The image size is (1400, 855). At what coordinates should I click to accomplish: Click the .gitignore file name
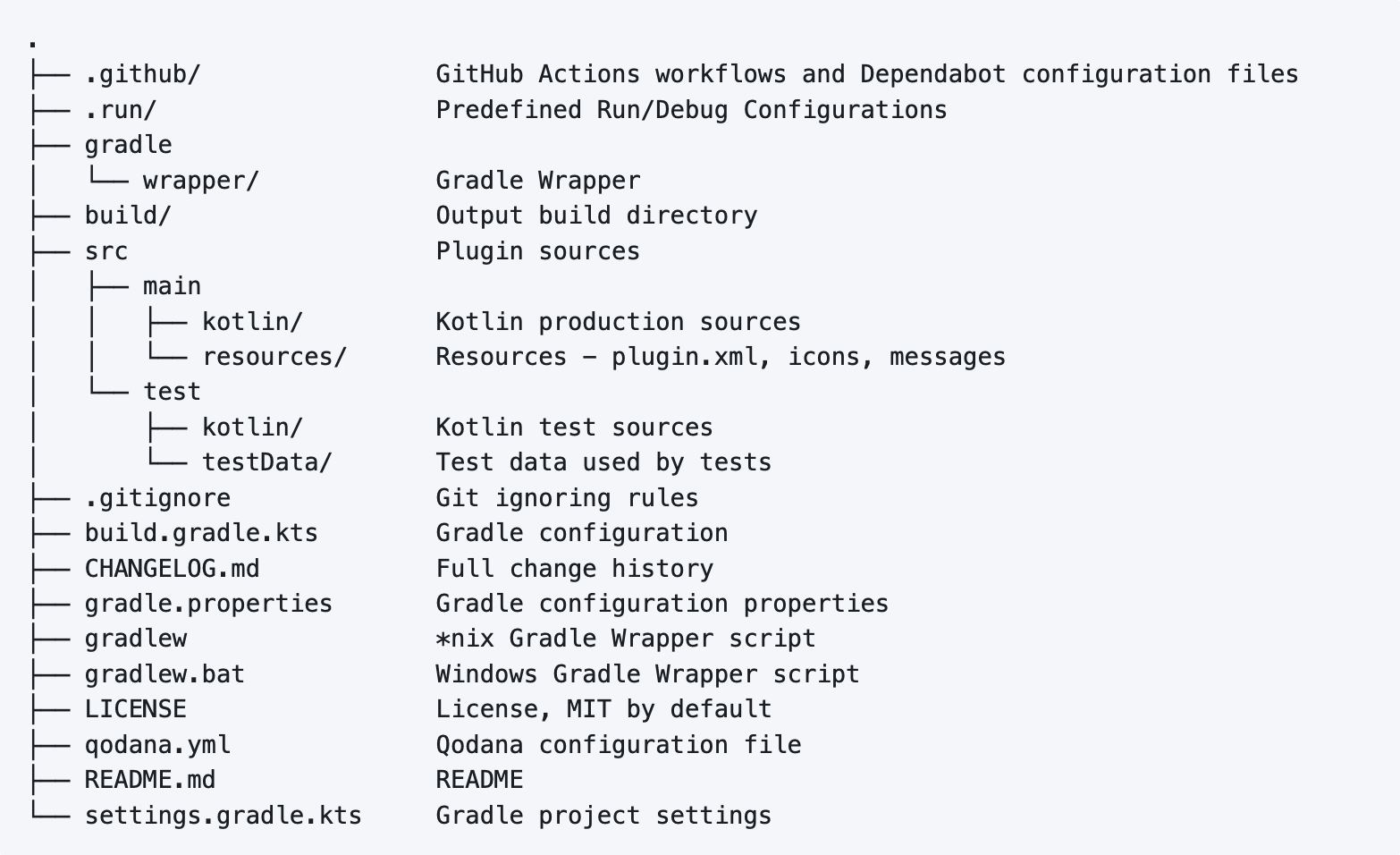(157, 498)
